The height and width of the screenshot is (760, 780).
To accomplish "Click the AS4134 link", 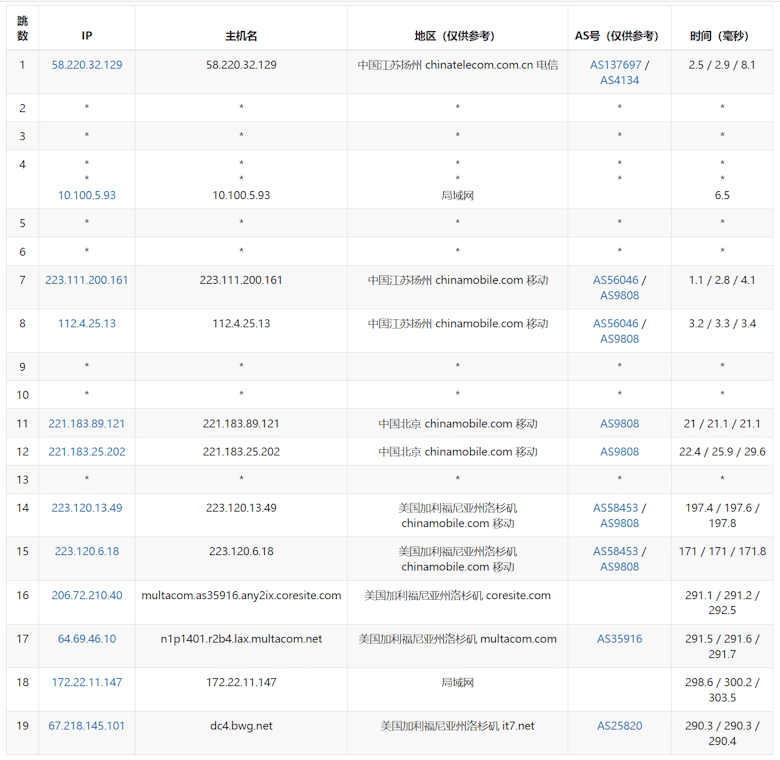I will click(619, 80).
